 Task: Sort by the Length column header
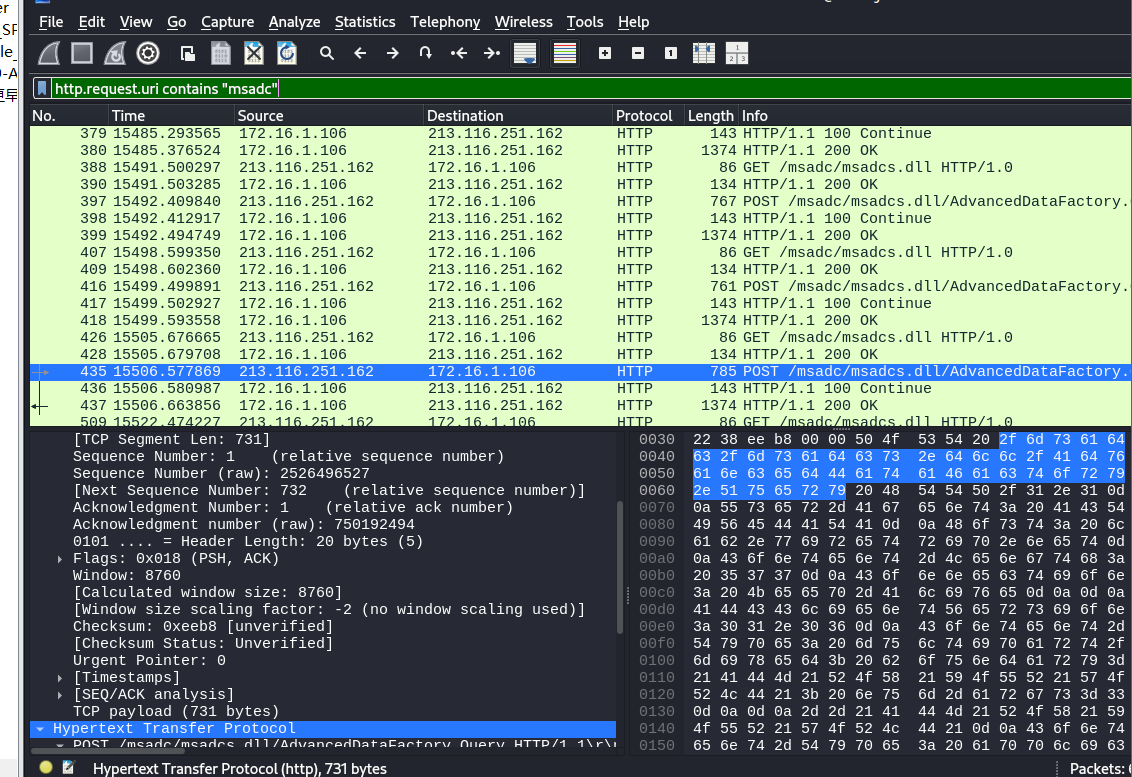click(710, 116)
